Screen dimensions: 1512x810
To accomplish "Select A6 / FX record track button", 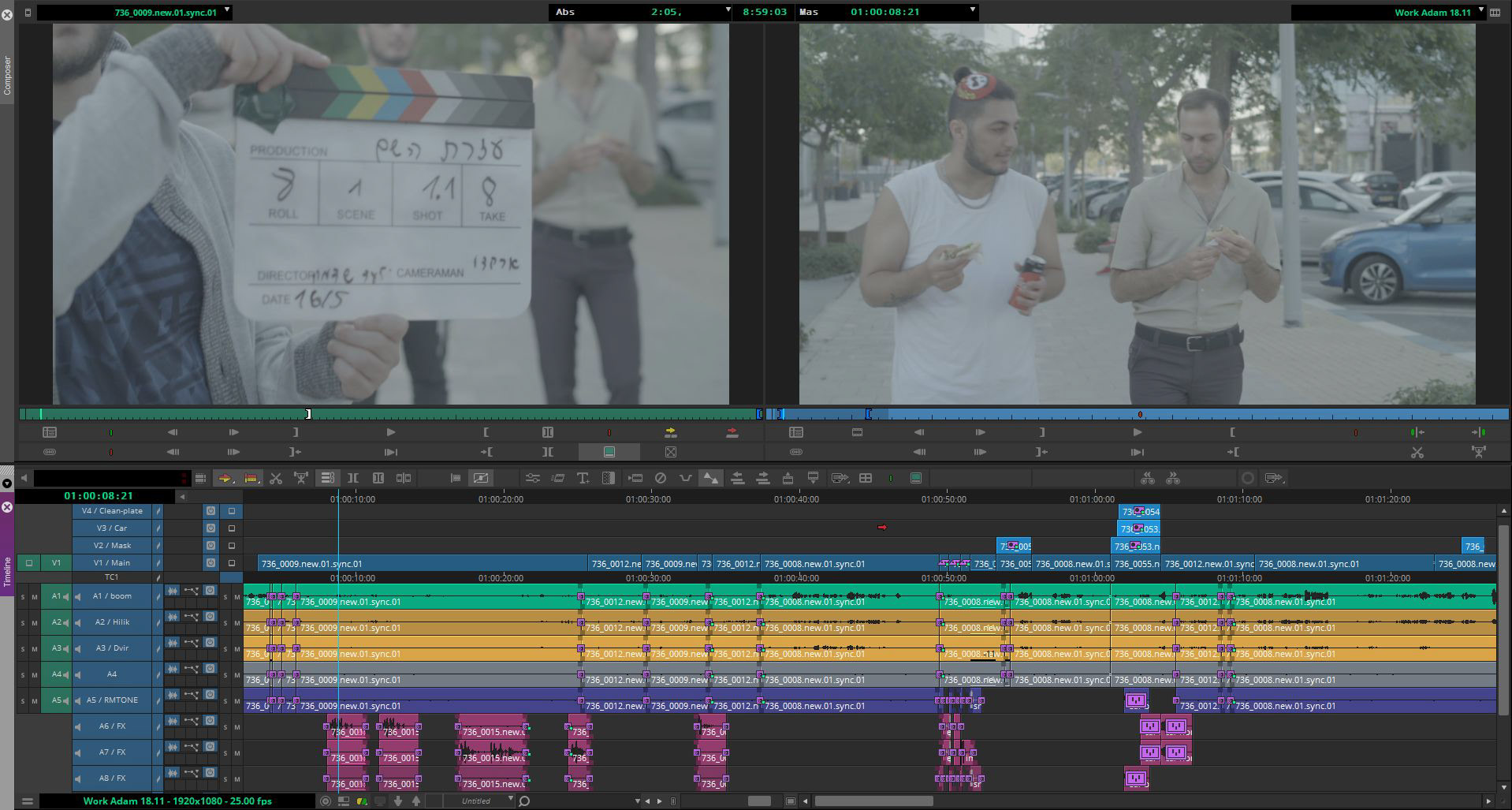I will (x=111, y=726).
